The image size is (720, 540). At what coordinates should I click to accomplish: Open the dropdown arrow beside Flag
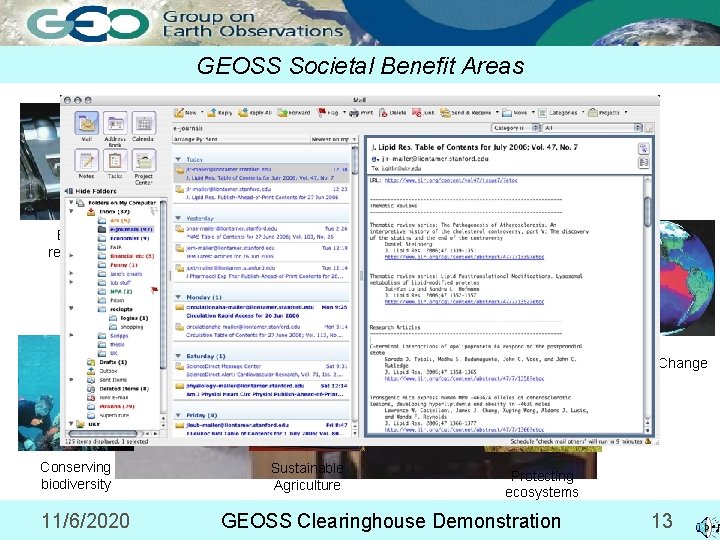[x=344, y=112]
